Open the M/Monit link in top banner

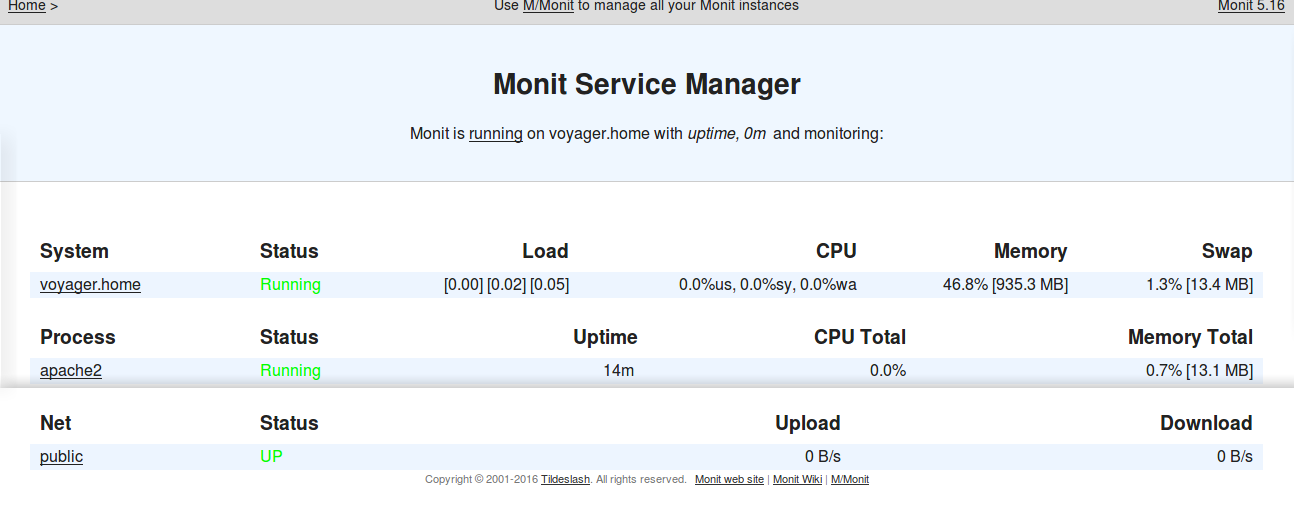pyautogui.click(x=548, y=6)
